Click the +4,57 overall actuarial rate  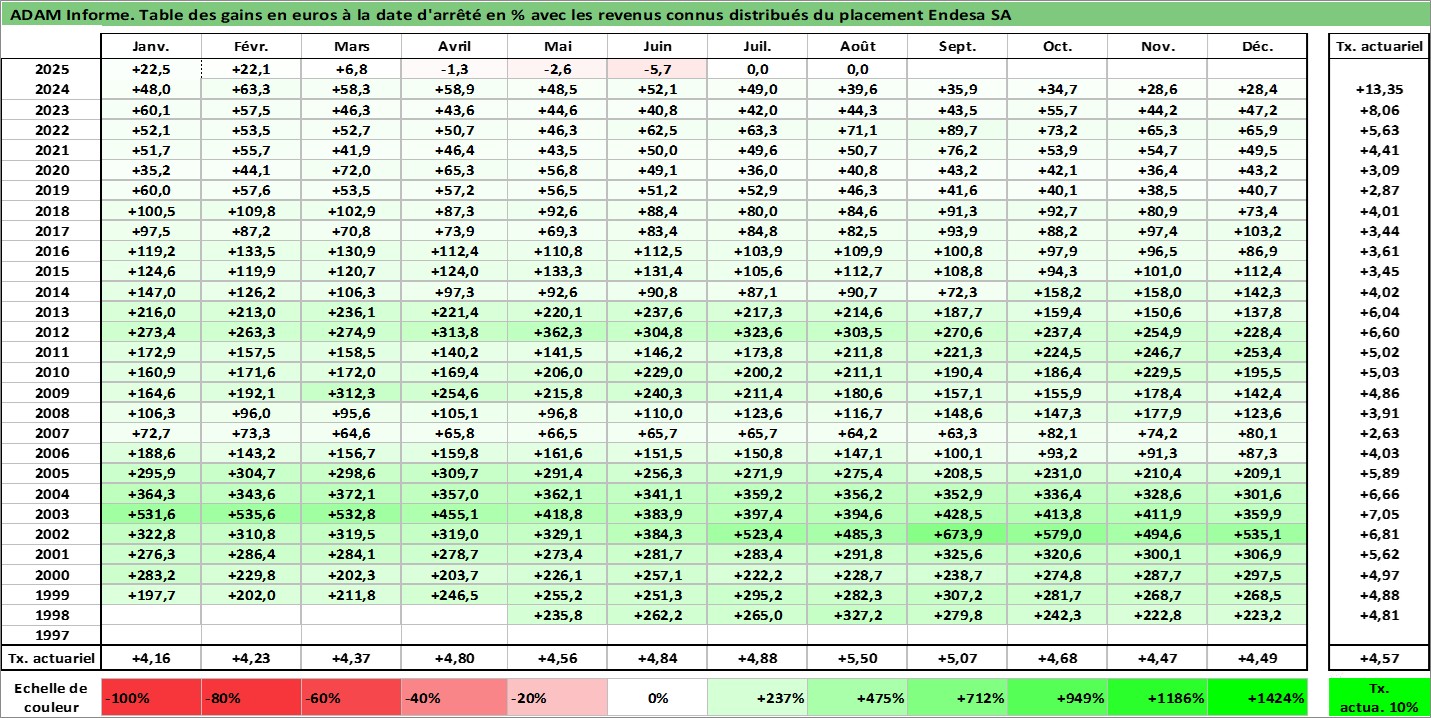1378,658
